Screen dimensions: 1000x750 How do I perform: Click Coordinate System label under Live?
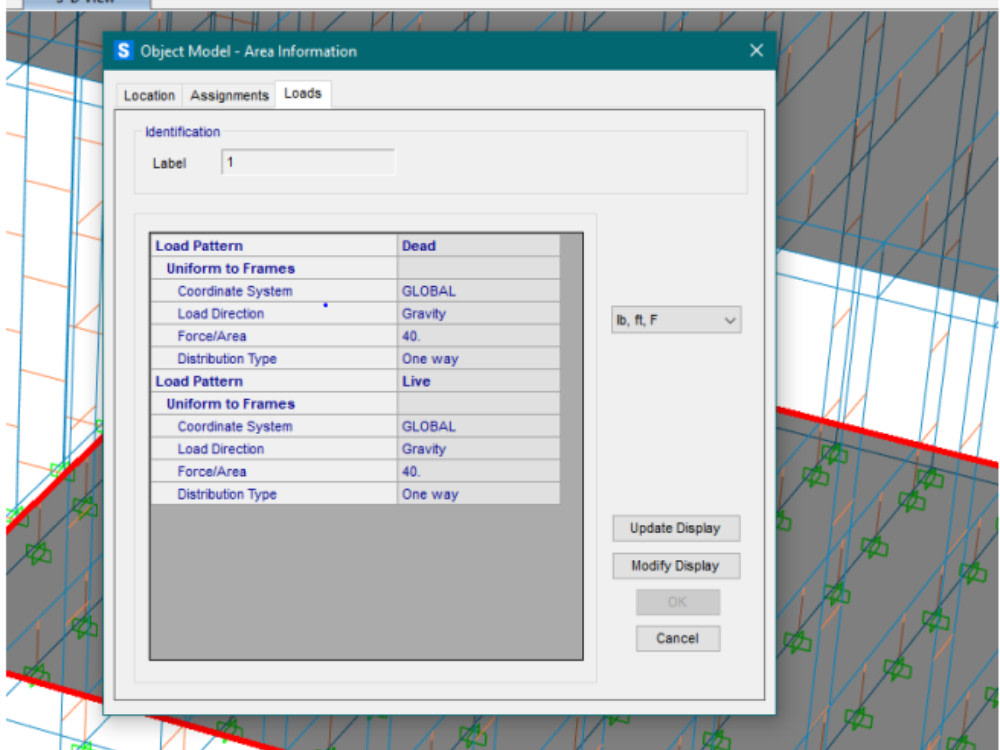(235, 426)
